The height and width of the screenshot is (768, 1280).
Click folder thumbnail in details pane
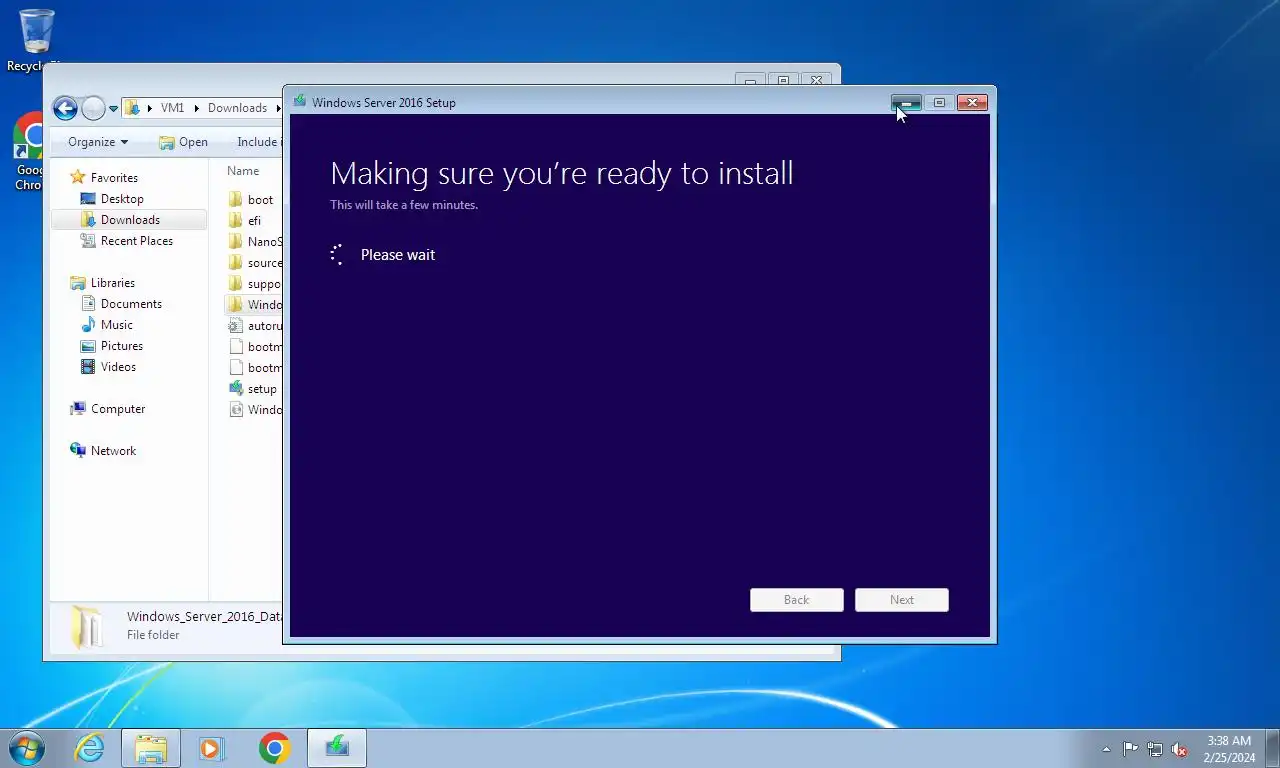(x=86, y=627)
